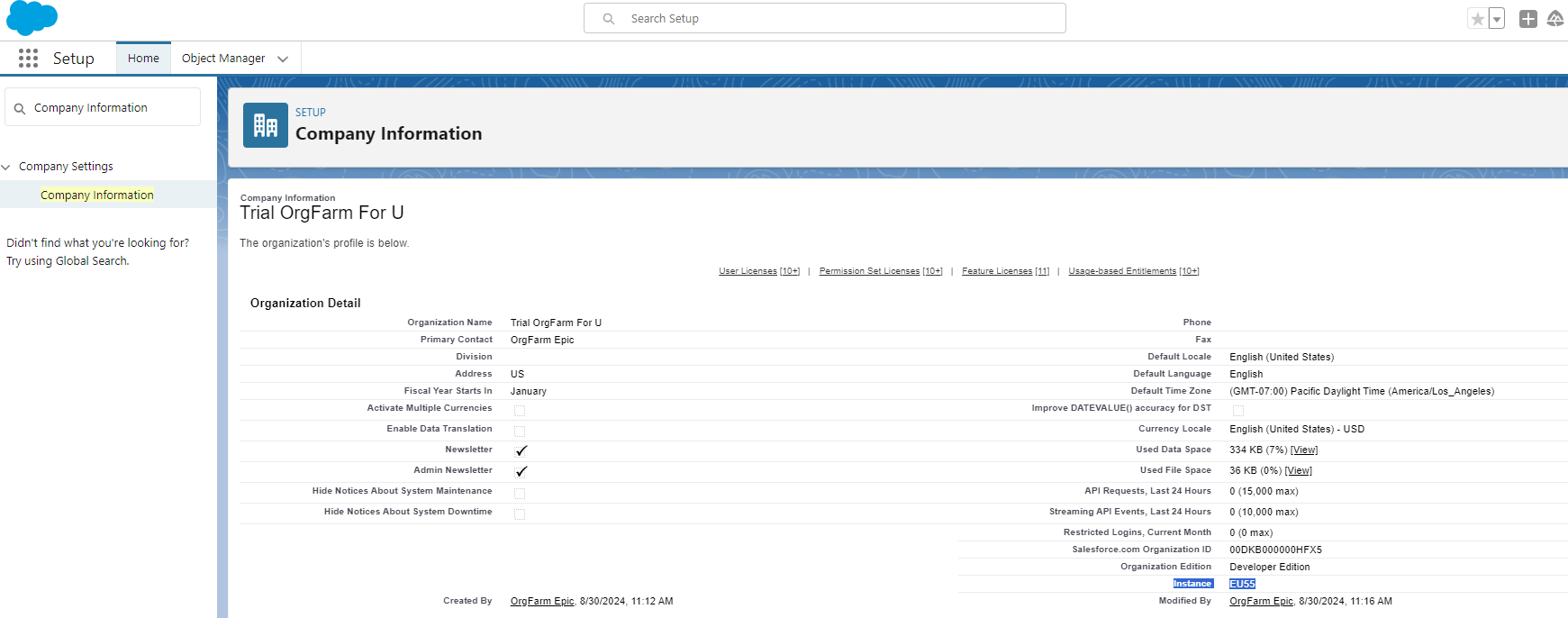Screen dimensions: 1568x618
Task: Toggle Hide Notices About System Maintenance checkbox
Action: tap(520, 494)
